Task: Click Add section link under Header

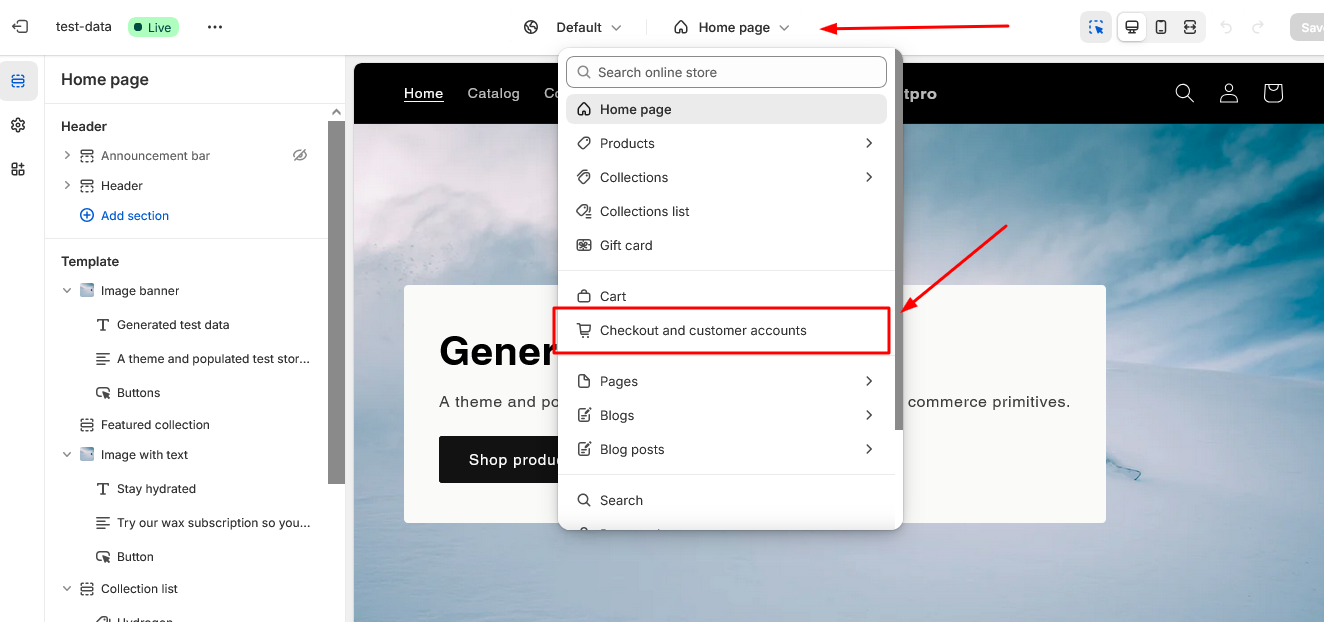Action: click(124, 215)
